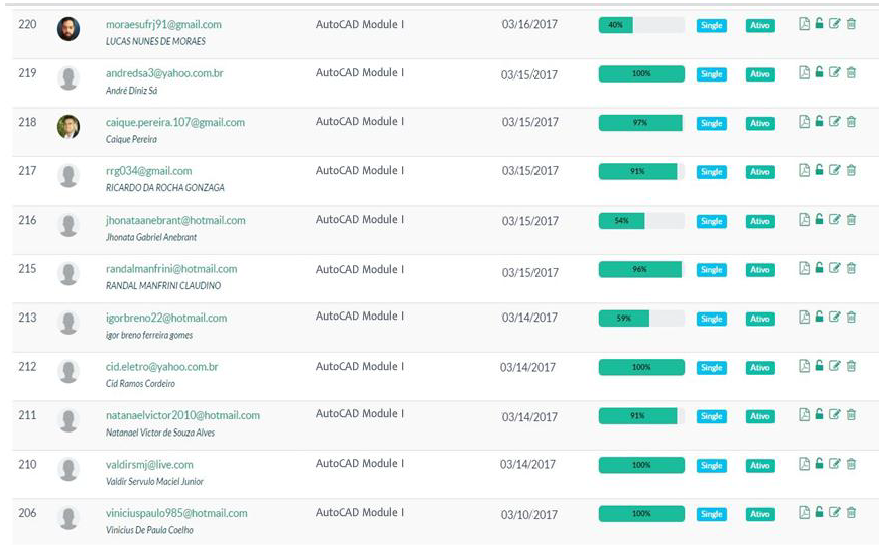Toggle the lock icon for row 220
Image resolution: width=881 pixels, height=545 pixels.
point(819,24)
